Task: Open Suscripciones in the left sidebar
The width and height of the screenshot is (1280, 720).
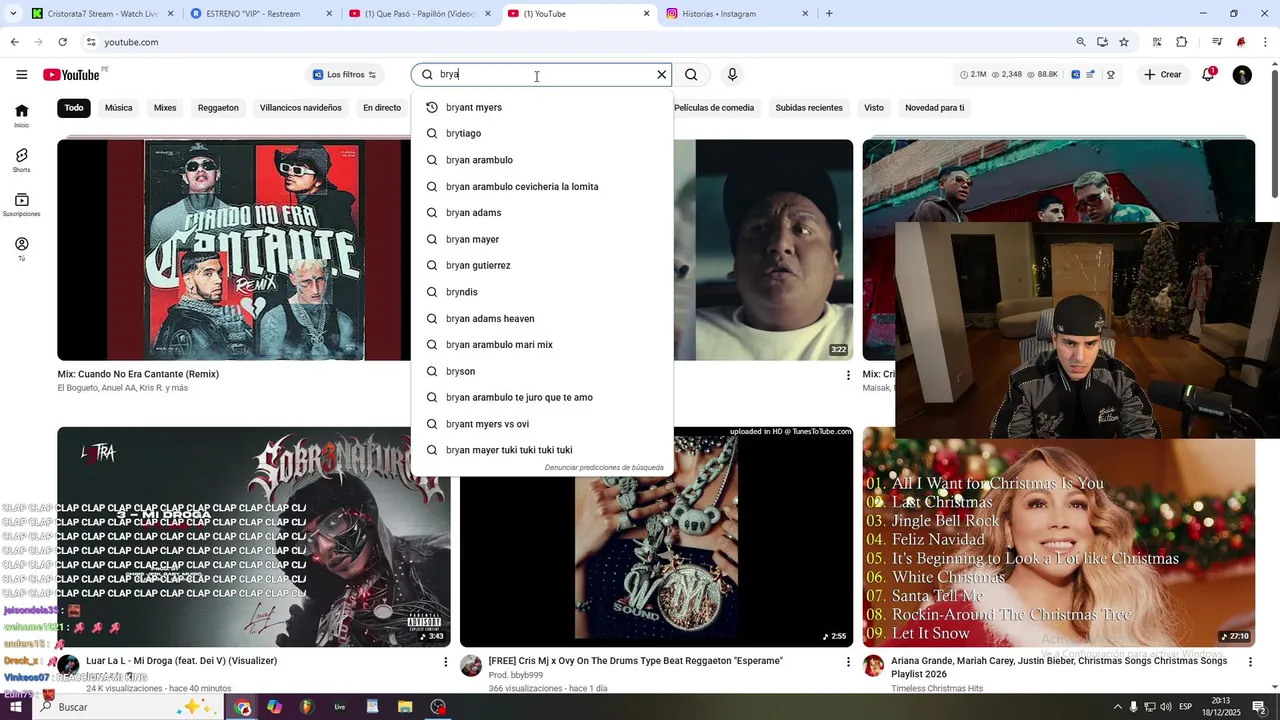Action: pos(22,205)
